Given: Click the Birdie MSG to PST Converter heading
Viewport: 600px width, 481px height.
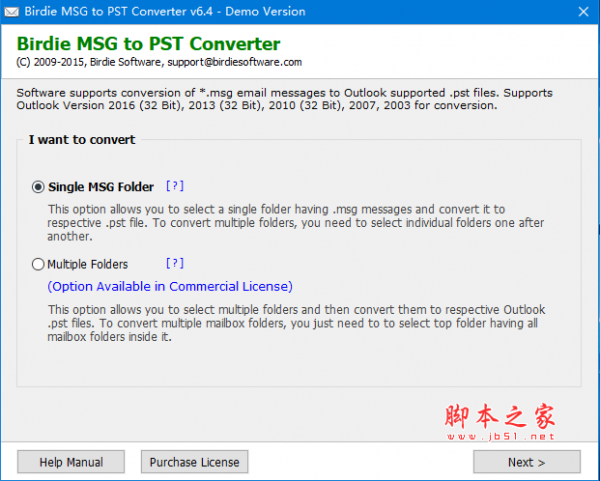Looking at the screenshot, I should 148,44.
